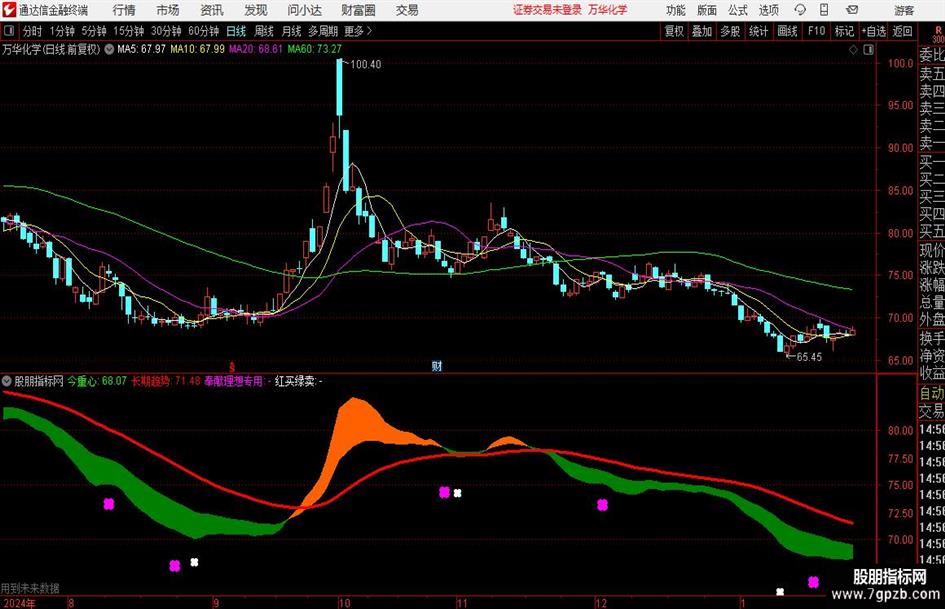The height and width of the screenshot is (609, 945).
Task: Click the 多股 multi-stock button
Action: [730, 31]
